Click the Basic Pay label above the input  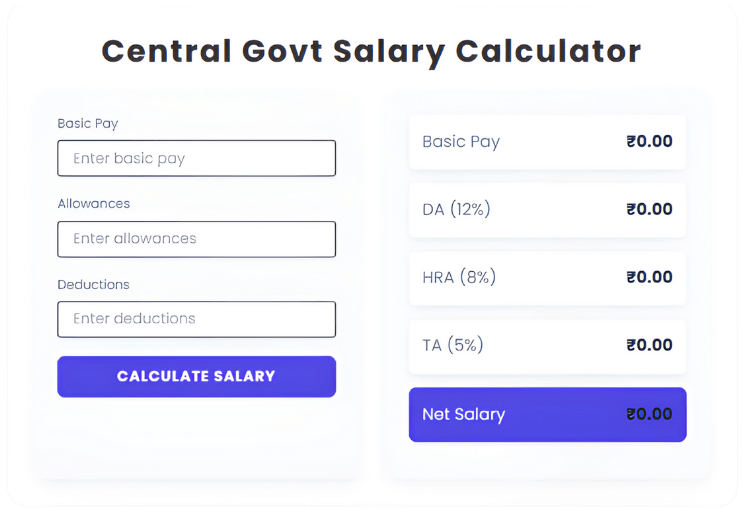click(x=88, y=124)
